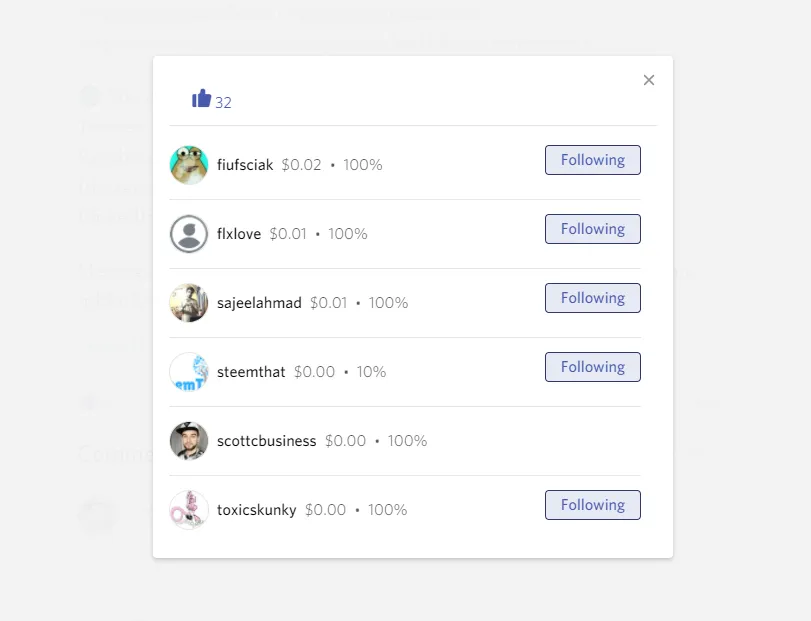Image resolution: width=811 pixels, height=621 pixels.
Task: Go to toxicskunky username link
Action: pyautogui.click(x=257, y=510)
